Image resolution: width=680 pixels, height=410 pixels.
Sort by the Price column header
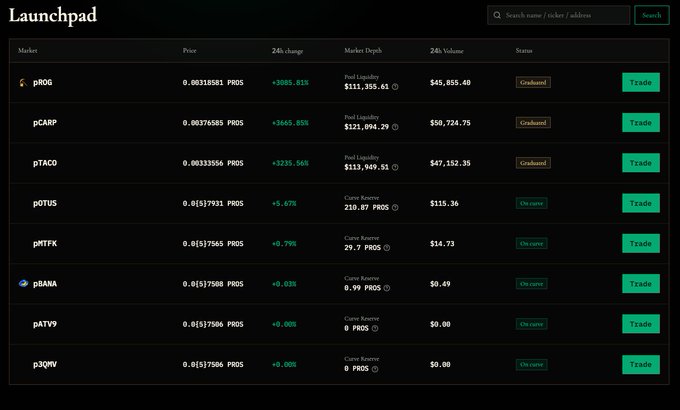point(190,51)
